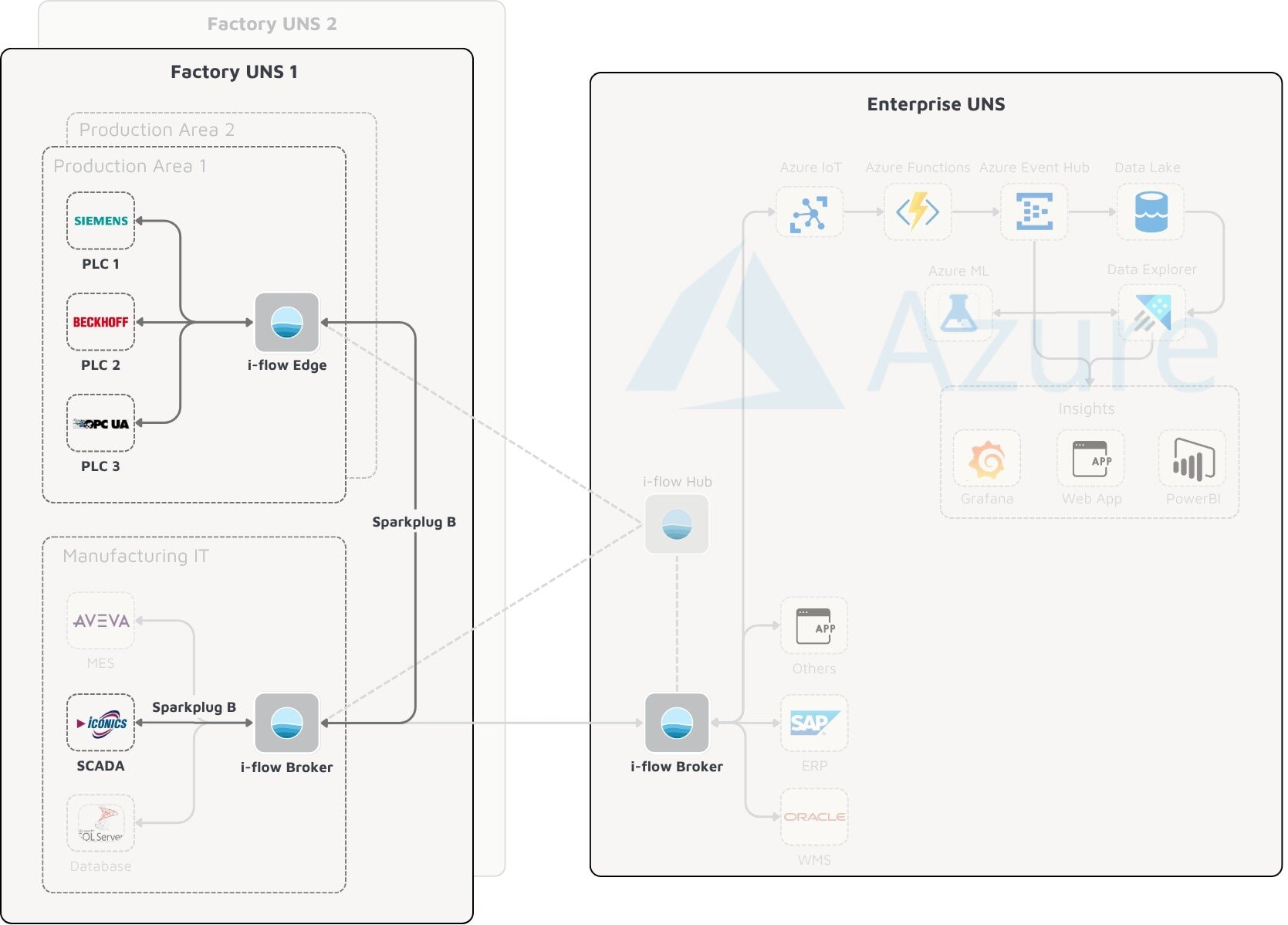Select the Data Explorer icon
Screen dimensions: 1288x925
(1152, 313)
